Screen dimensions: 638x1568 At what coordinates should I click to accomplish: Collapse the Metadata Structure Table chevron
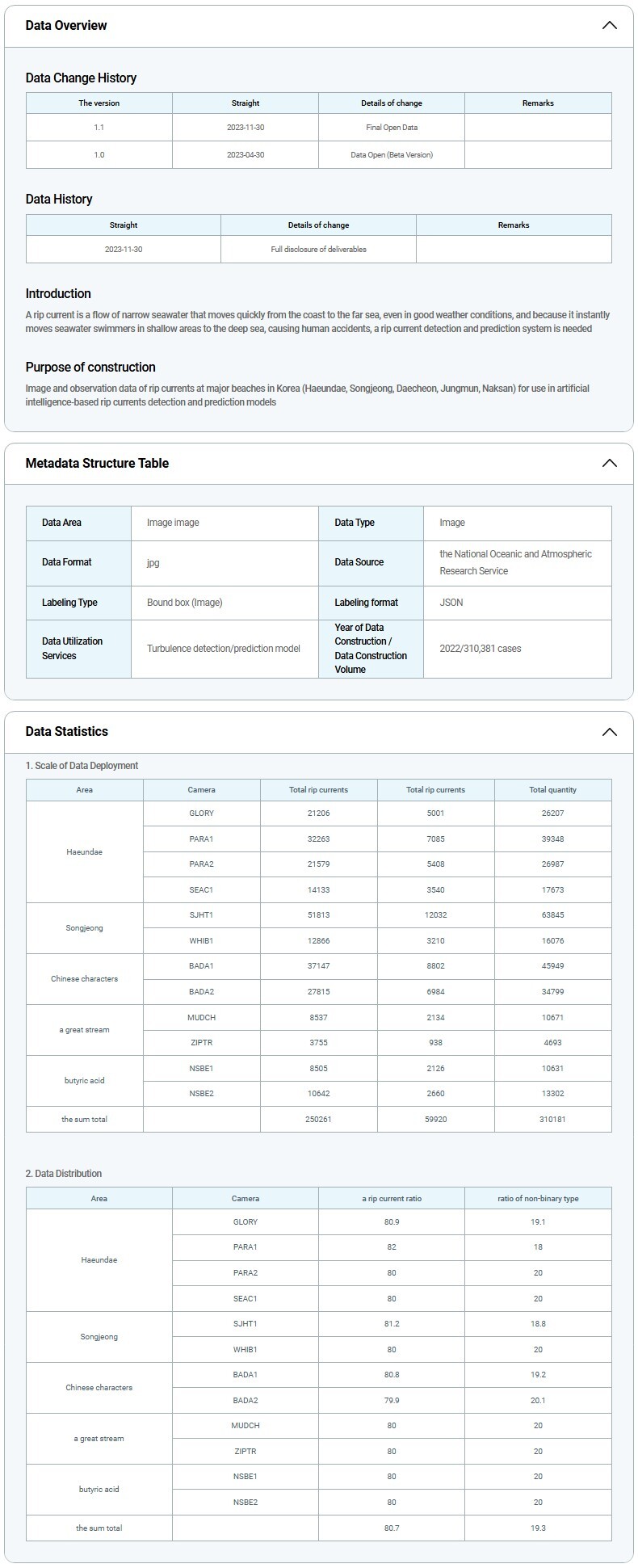[x=609, y=463]
